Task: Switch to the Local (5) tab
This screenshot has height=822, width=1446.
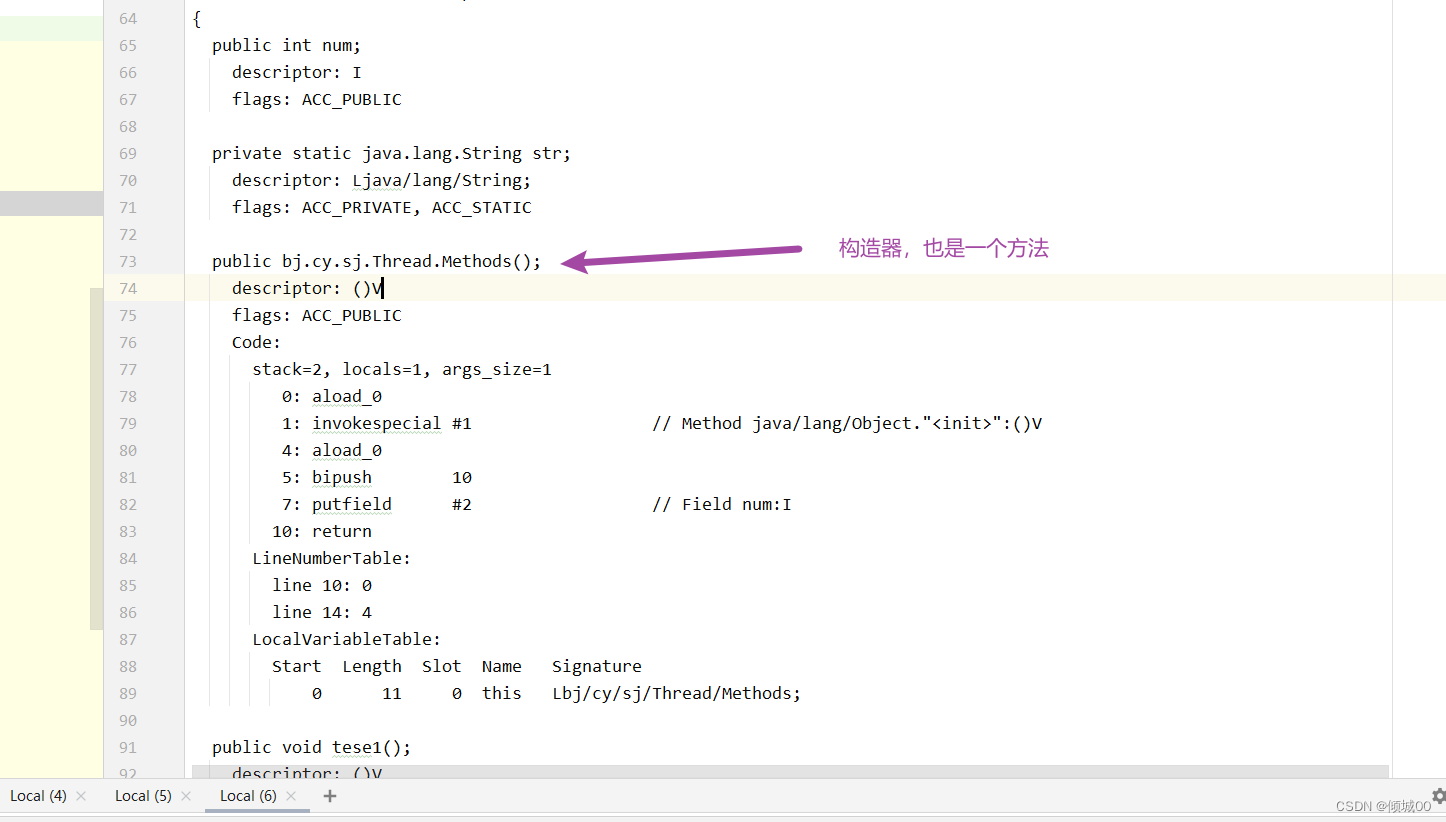Action: coord(143,796)
